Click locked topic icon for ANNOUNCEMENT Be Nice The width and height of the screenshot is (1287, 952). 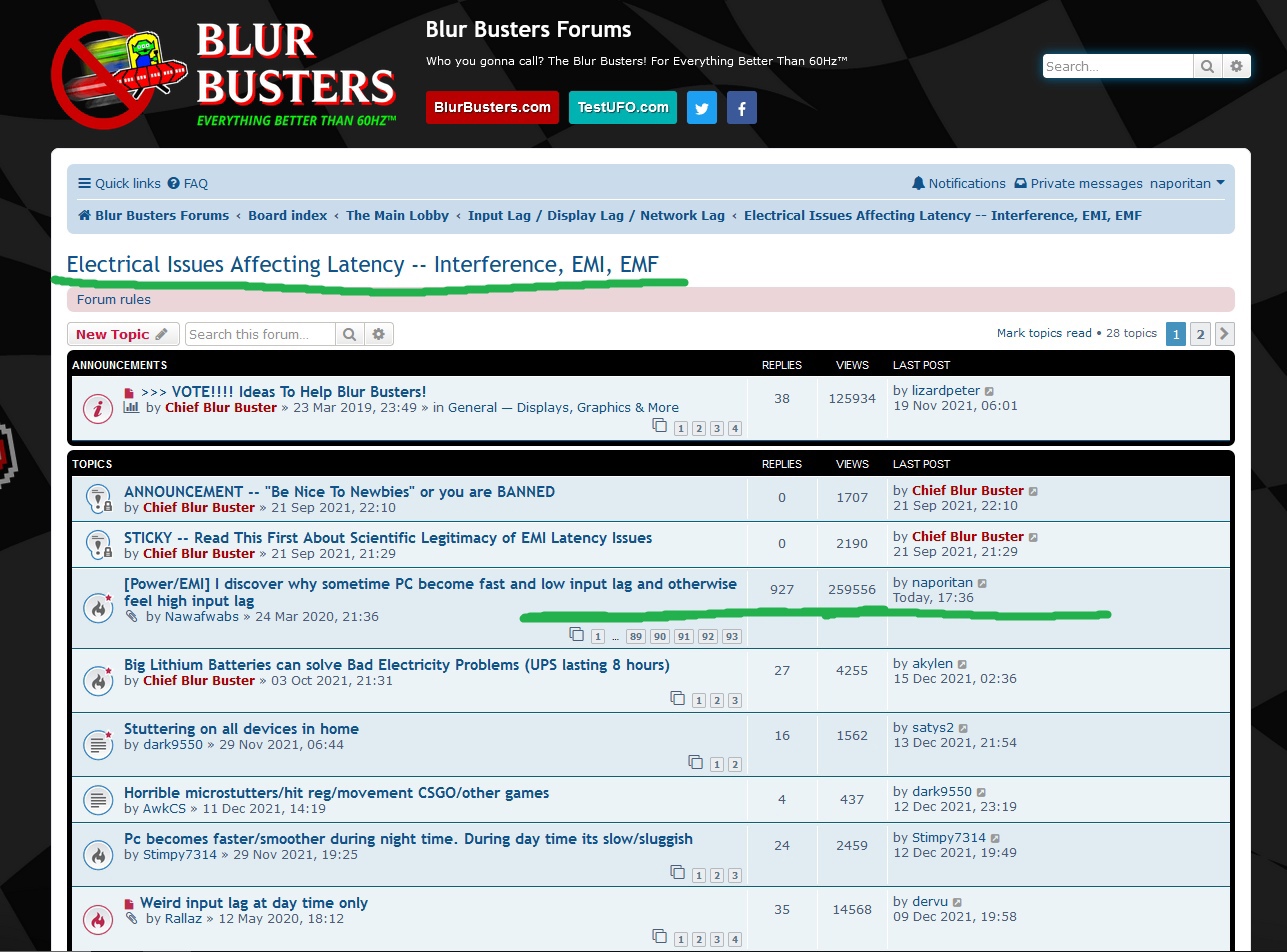pos(98,498)
